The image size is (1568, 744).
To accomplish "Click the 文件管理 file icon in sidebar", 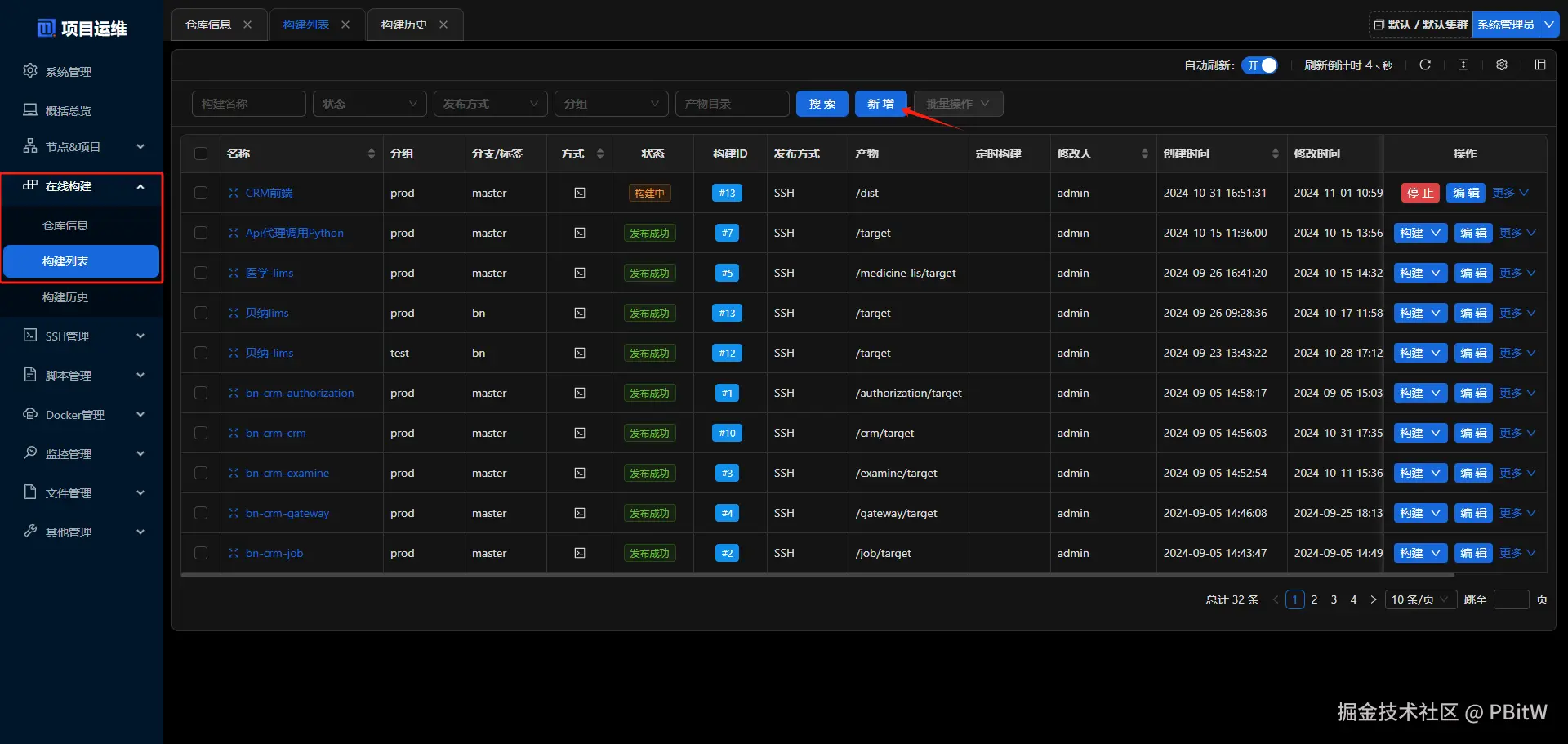I will coord(30,492).
